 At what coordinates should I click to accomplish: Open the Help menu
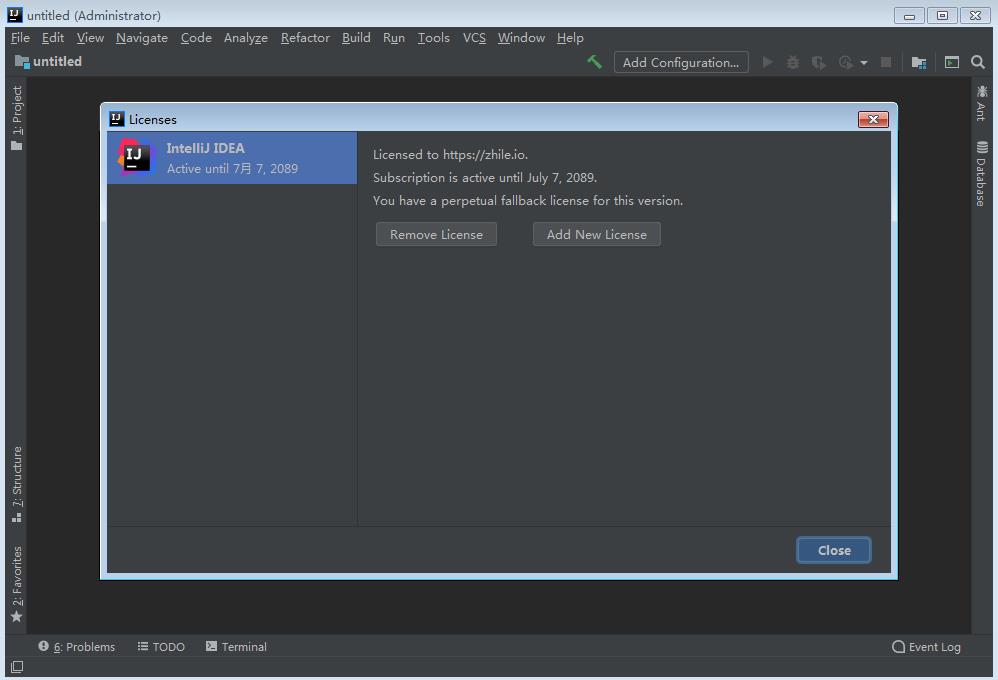[570, 38]
